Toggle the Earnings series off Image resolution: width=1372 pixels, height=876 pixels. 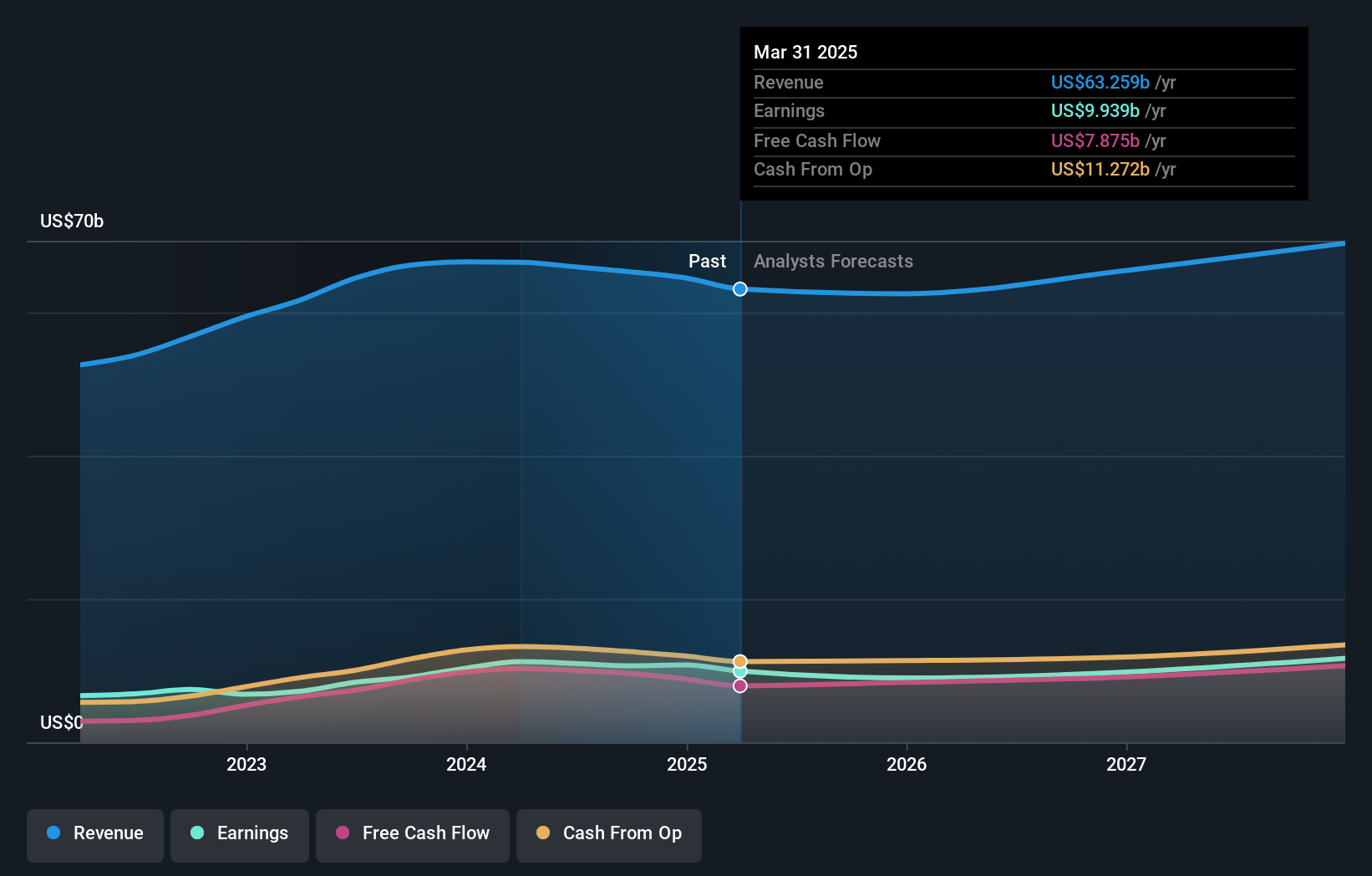[x=239, y=834]
